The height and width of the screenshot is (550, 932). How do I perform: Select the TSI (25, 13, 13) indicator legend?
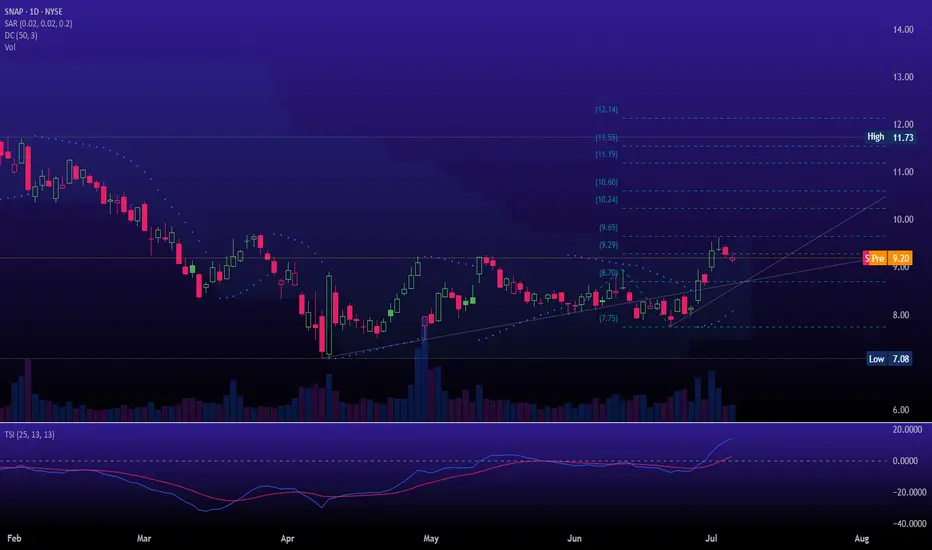pyautogui.click(x=29, y=435)
